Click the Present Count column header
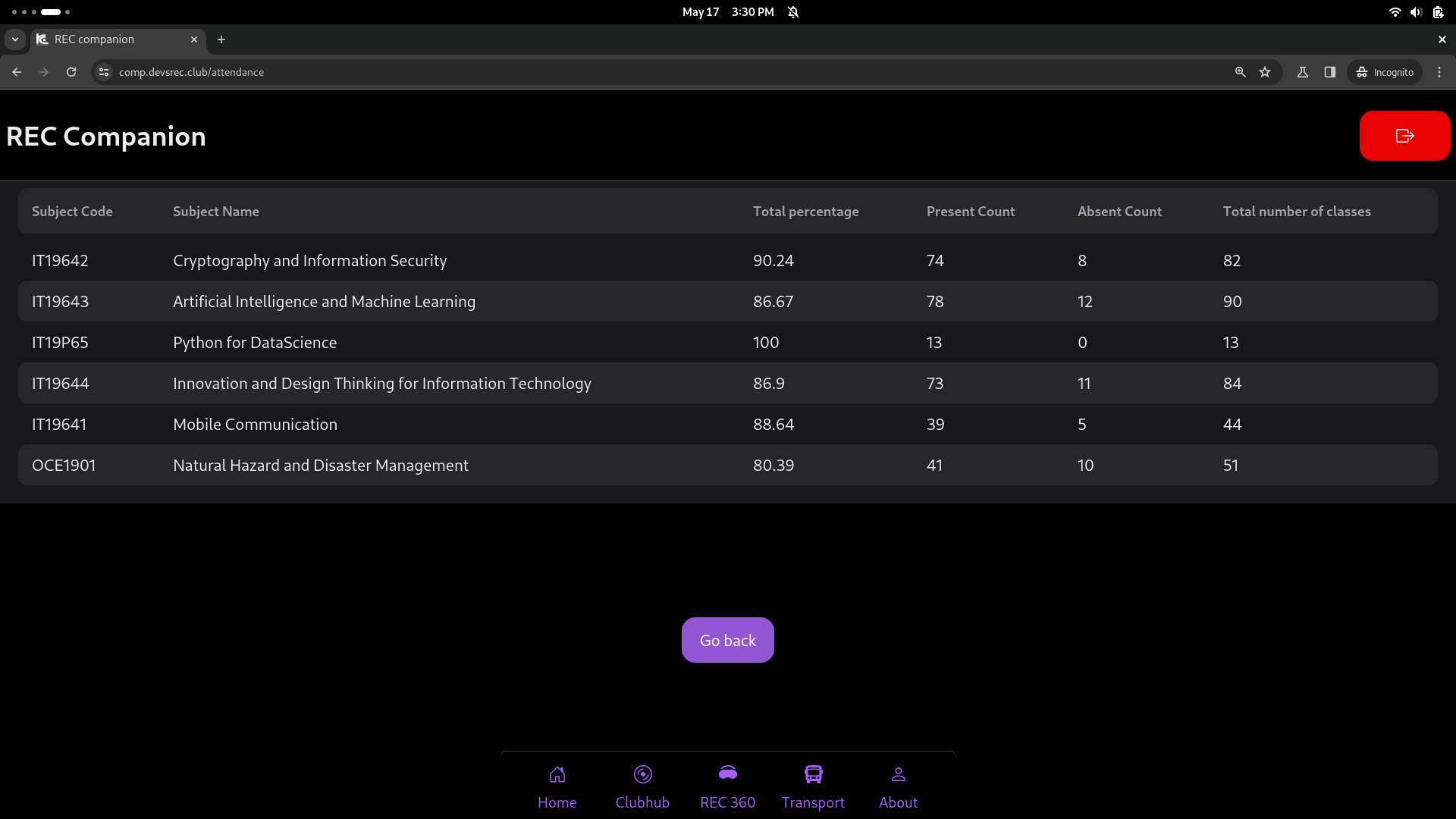 pyautogui.click(x=970, y=212)
